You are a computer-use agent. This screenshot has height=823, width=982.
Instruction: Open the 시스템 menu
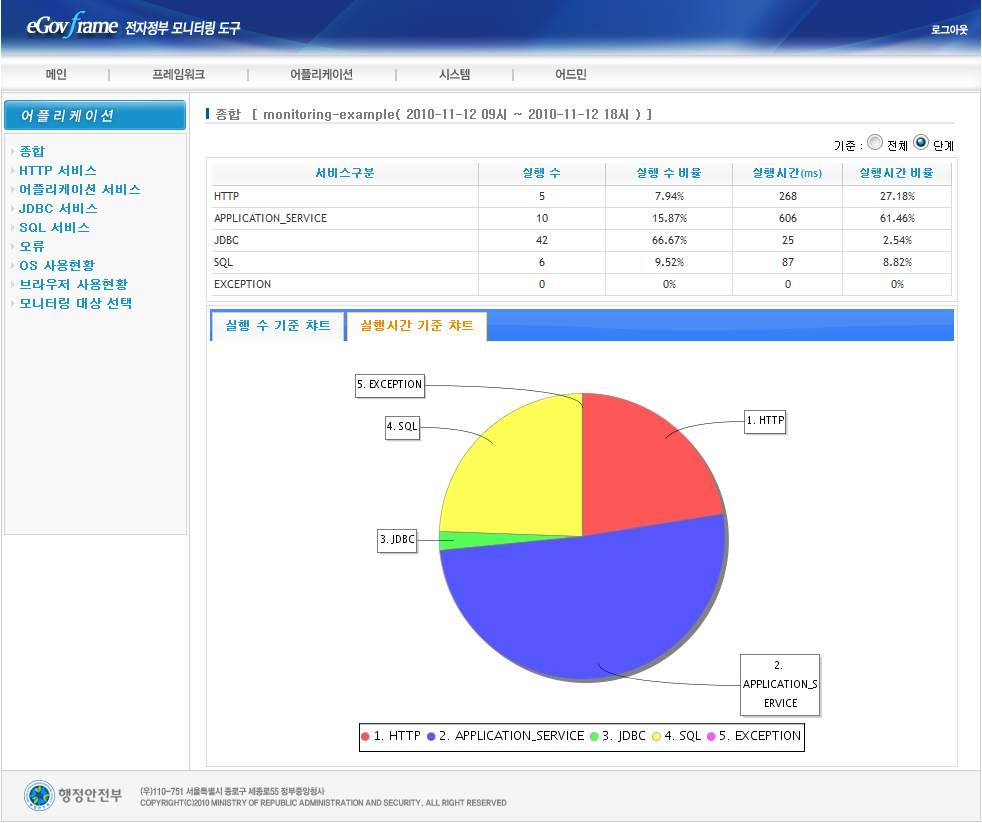454,74
